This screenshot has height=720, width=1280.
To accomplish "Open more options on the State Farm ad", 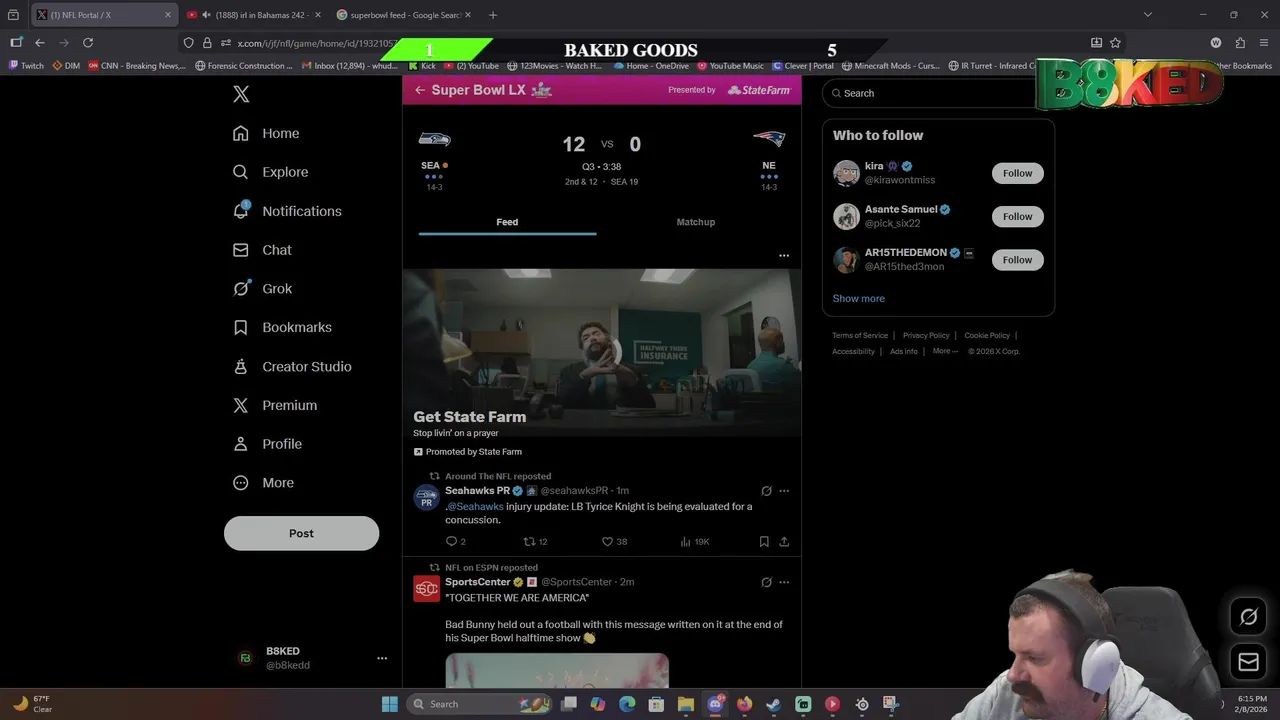I will 784,255.
